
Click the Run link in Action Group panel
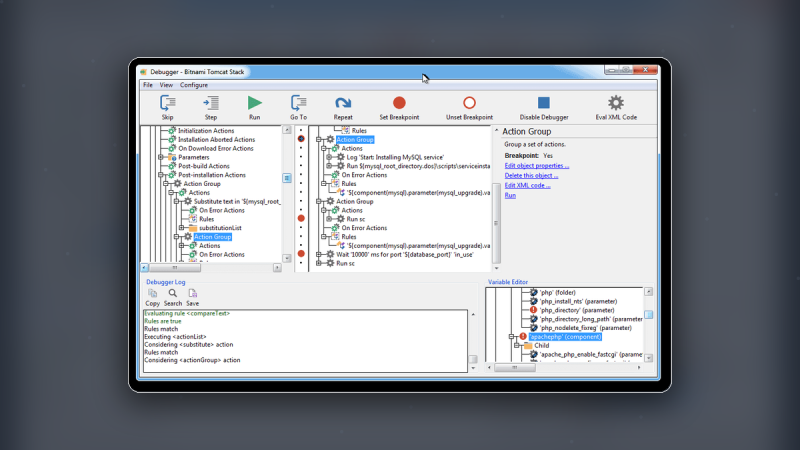pos(510,195)
